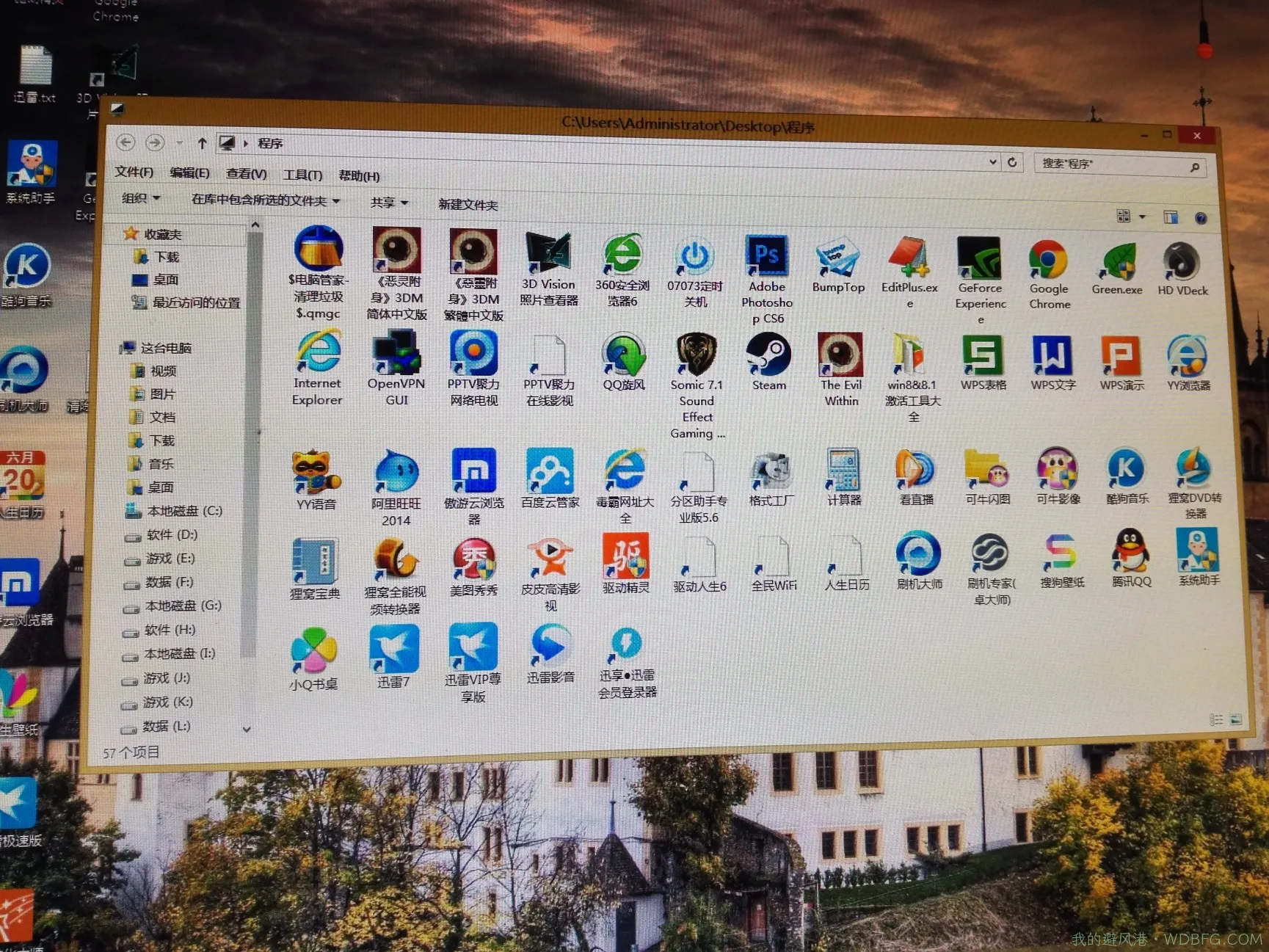Click the Google Chrome shortcut in folder
This screenshot has width=1269, height=952.
[x=1048, y=261]
